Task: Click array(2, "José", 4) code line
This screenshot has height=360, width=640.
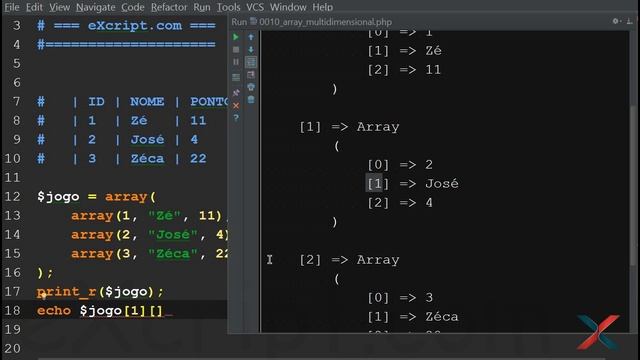Action: [x=149, y=235]
